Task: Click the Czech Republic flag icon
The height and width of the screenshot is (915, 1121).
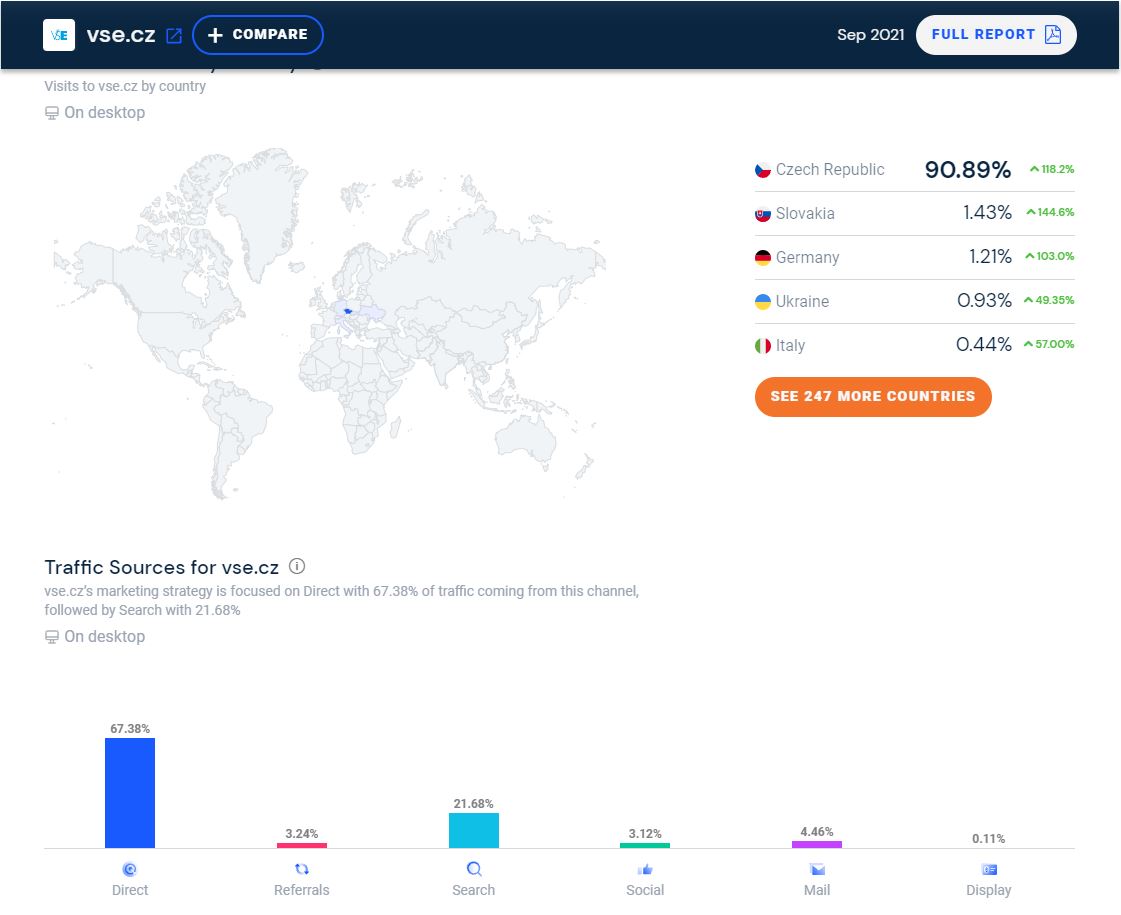Action: click(x=763, y=170)
